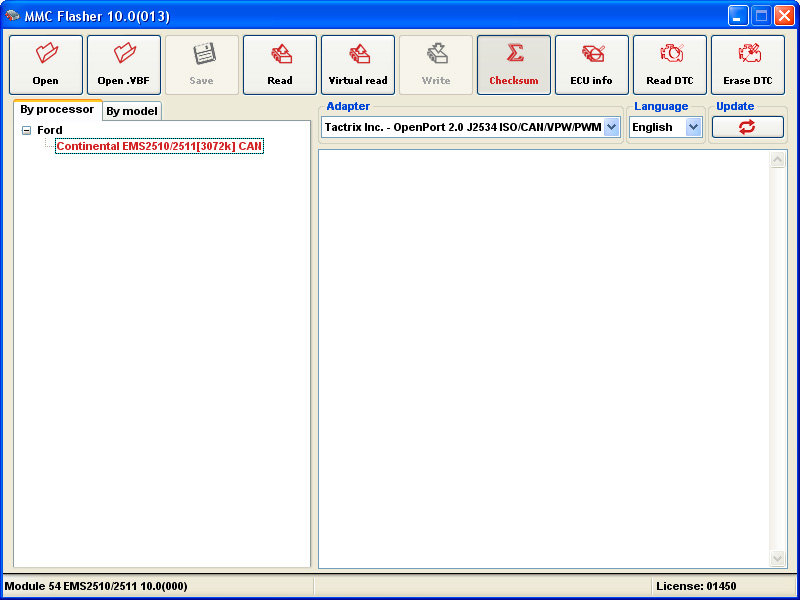Open the Language dropdown
800x600 pixels.
pyautogui.click(x=693, y=127)
